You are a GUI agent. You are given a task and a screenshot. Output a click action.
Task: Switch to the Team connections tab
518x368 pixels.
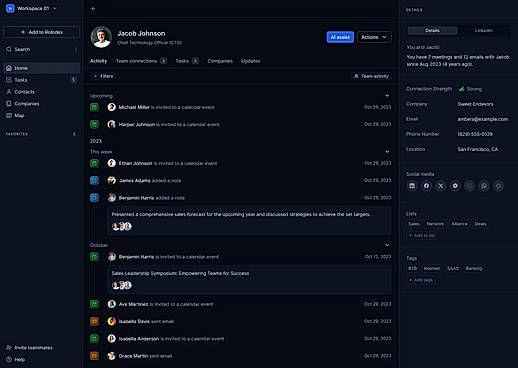coord(141,61)
